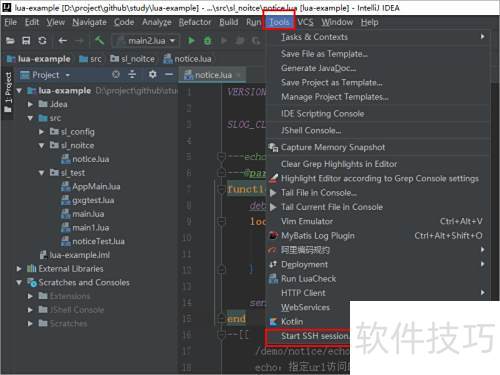The image size is (500, 375).
Task: Click the Forward navigation arrow
Action: tap(79, 41)
